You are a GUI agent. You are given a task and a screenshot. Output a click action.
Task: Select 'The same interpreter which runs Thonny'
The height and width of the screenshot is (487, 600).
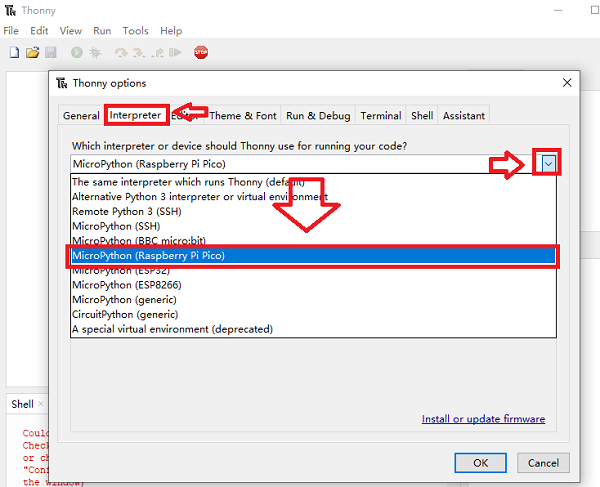pyautogui.click(x=313, y=182)
